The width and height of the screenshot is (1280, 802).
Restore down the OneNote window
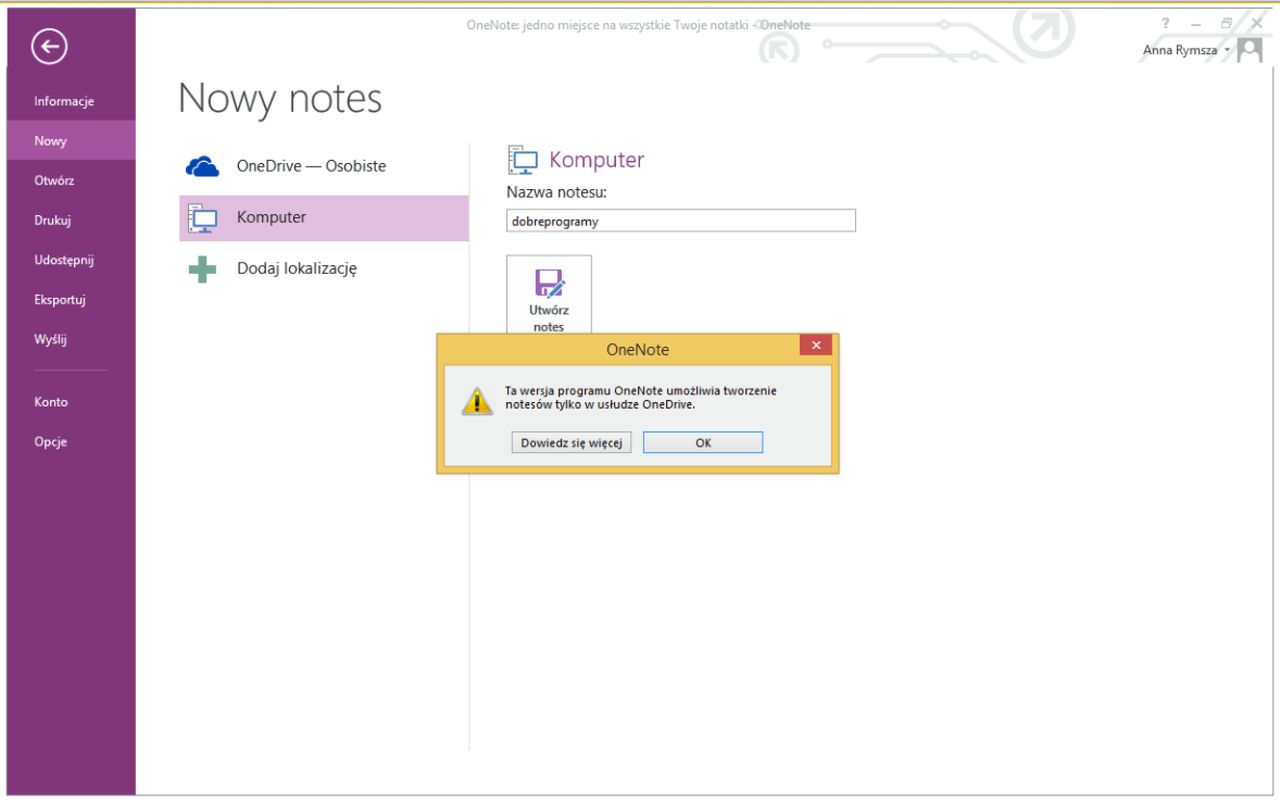pos(1227,23)
